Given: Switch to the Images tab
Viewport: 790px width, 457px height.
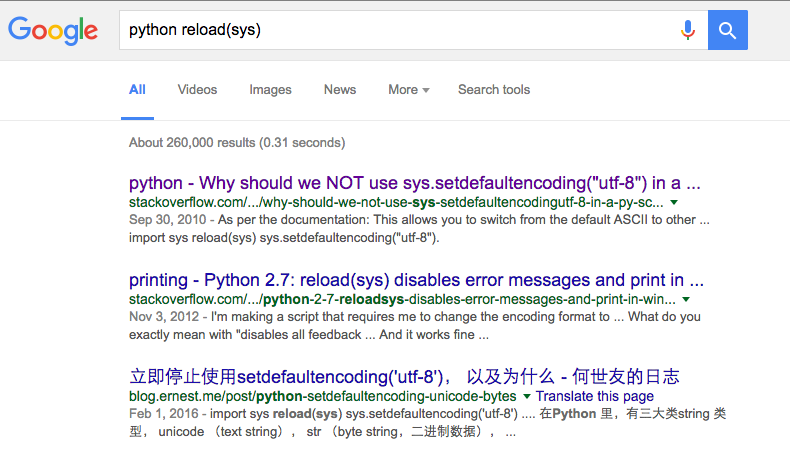Looking at the screenshot, I should tap(270, 90).
